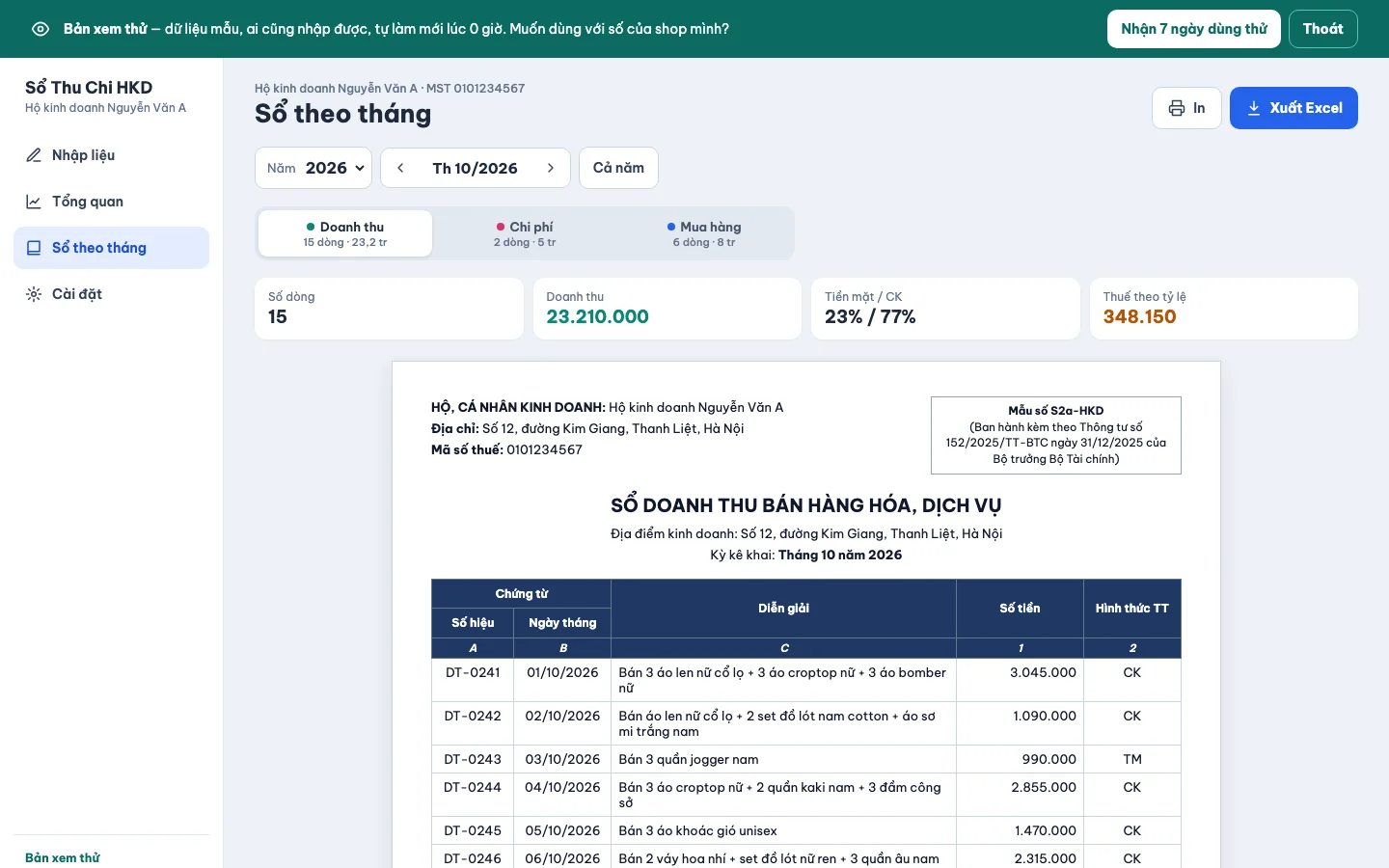
Task: Click the pencil icon beside Nhập liệu
Action: pyautogui.click(x=34, y=155)
